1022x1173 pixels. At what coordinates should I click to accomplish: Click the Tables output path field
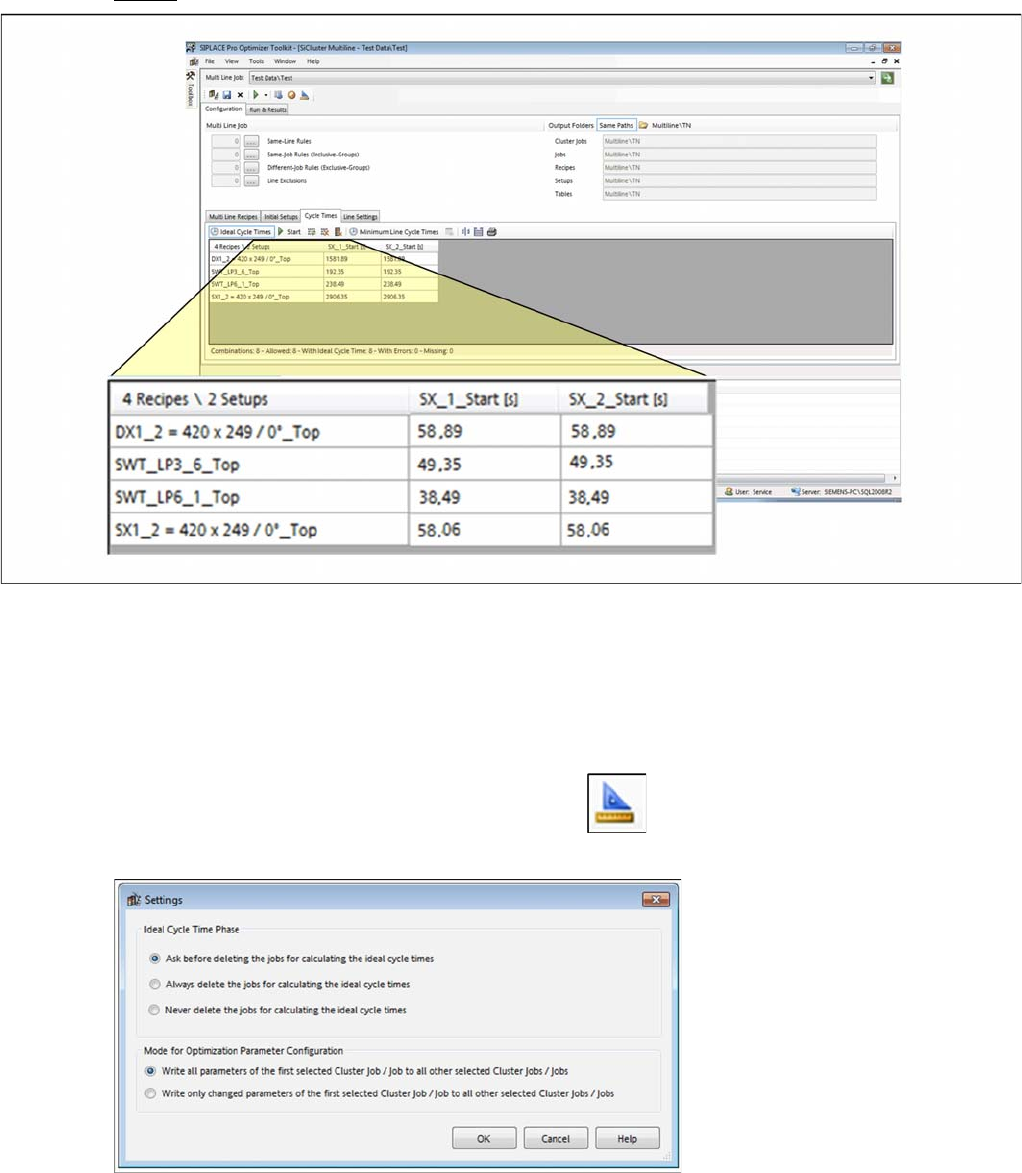(739, 194)
